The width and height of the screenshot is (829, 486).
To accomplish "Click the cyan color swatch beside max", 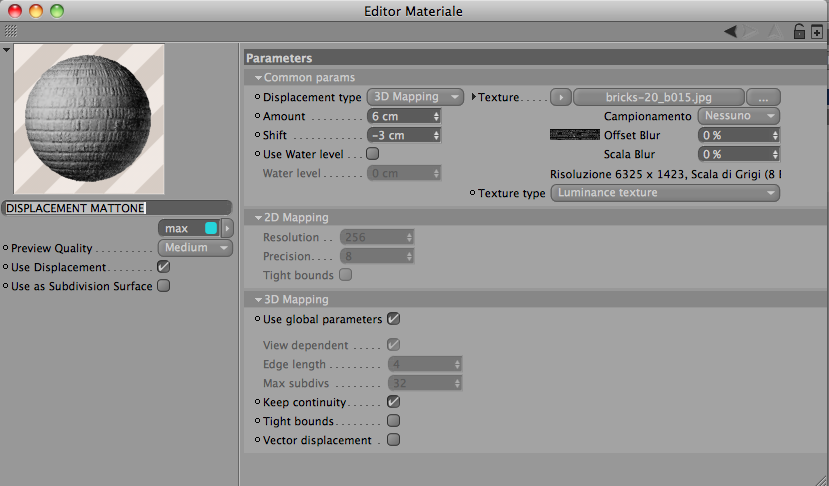I will click(210, 228).
